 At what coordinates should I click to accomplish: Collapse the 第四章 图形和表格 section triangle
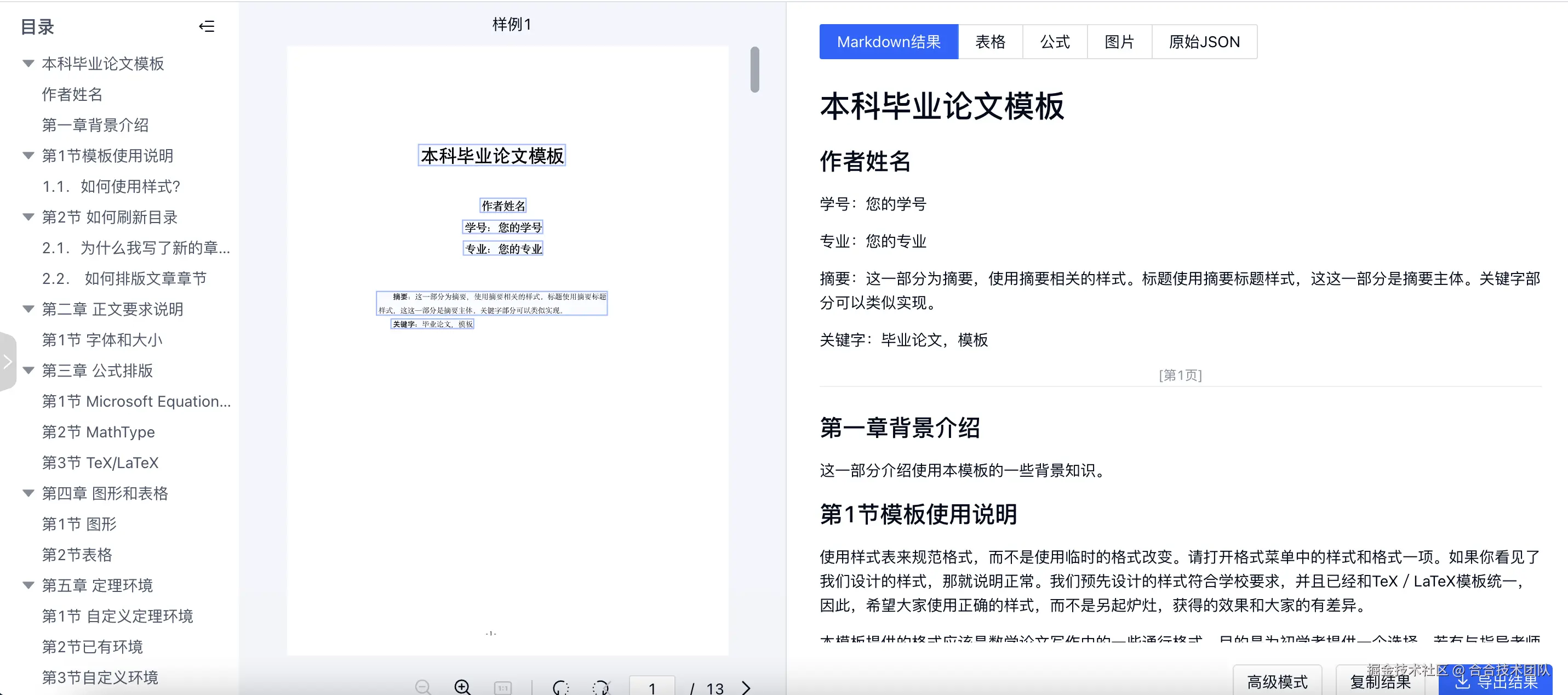coord(28,493)
